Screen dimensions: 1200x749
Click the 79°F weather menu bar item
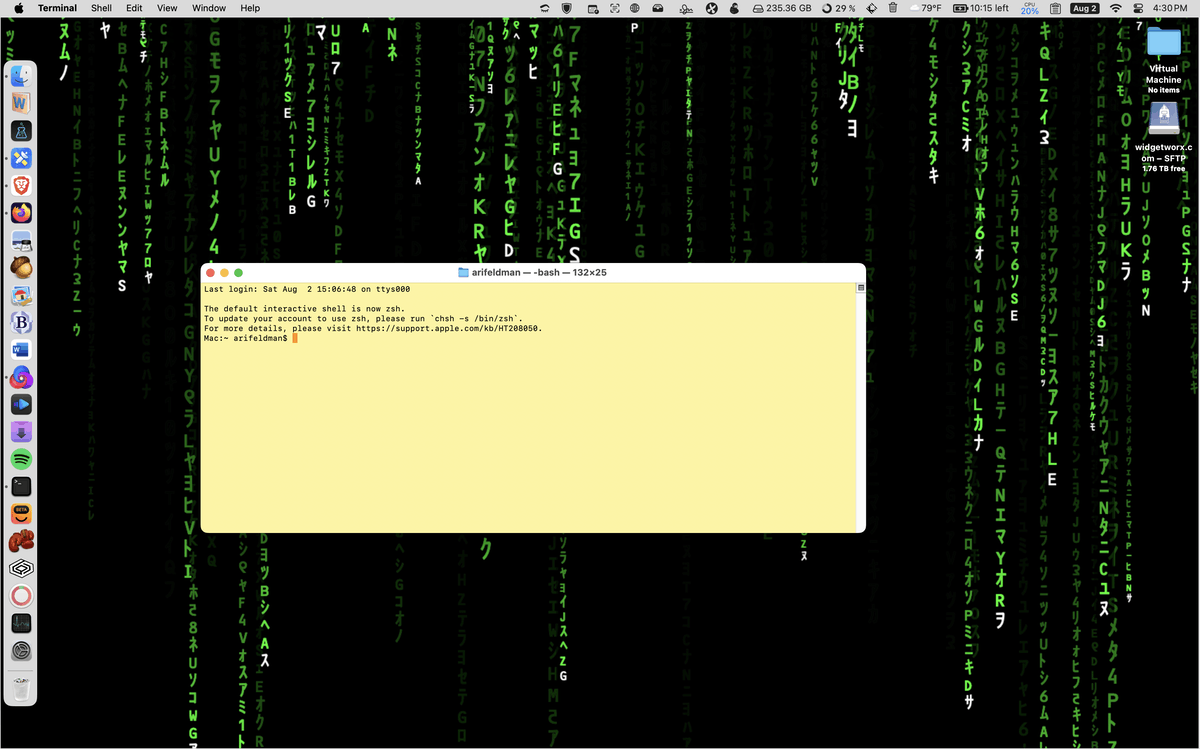pyautogui.click(x=925, y=8)
